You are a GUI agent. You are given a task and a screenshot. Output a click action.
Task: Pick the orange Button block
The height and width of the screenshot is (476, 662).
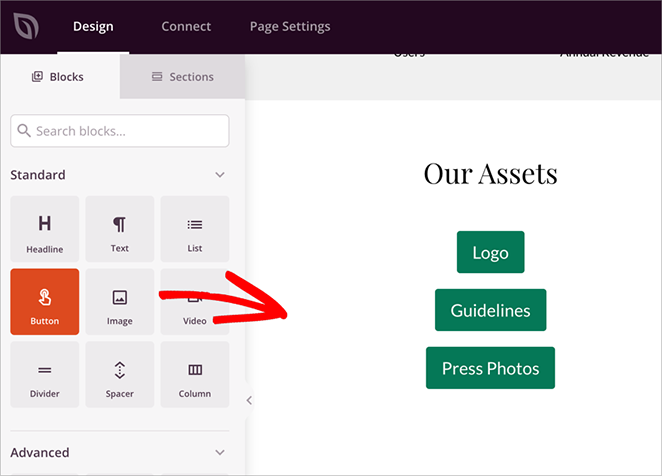tap(44, 302)
